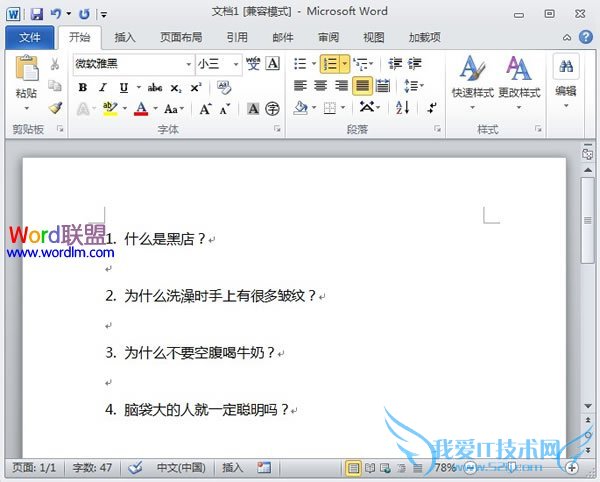Switch to the Review tab
The image size is (600, 482).
coord(328,37)
